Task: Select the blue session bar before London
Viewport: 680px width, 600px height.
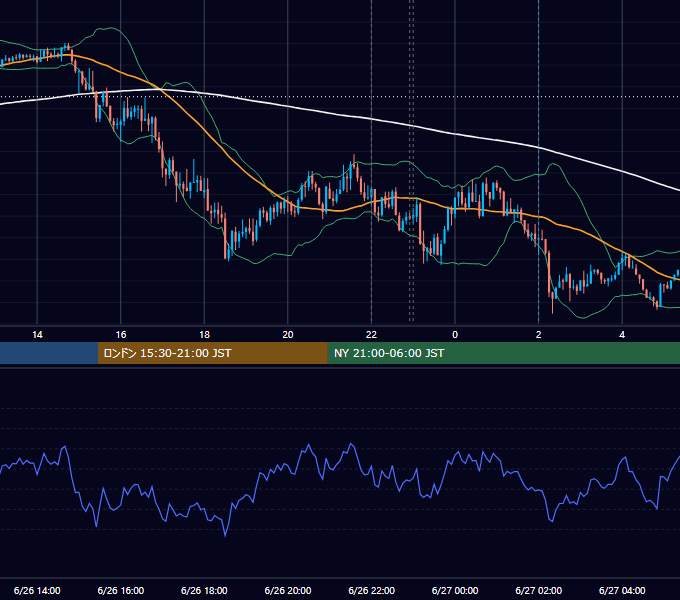Action: 49,353
